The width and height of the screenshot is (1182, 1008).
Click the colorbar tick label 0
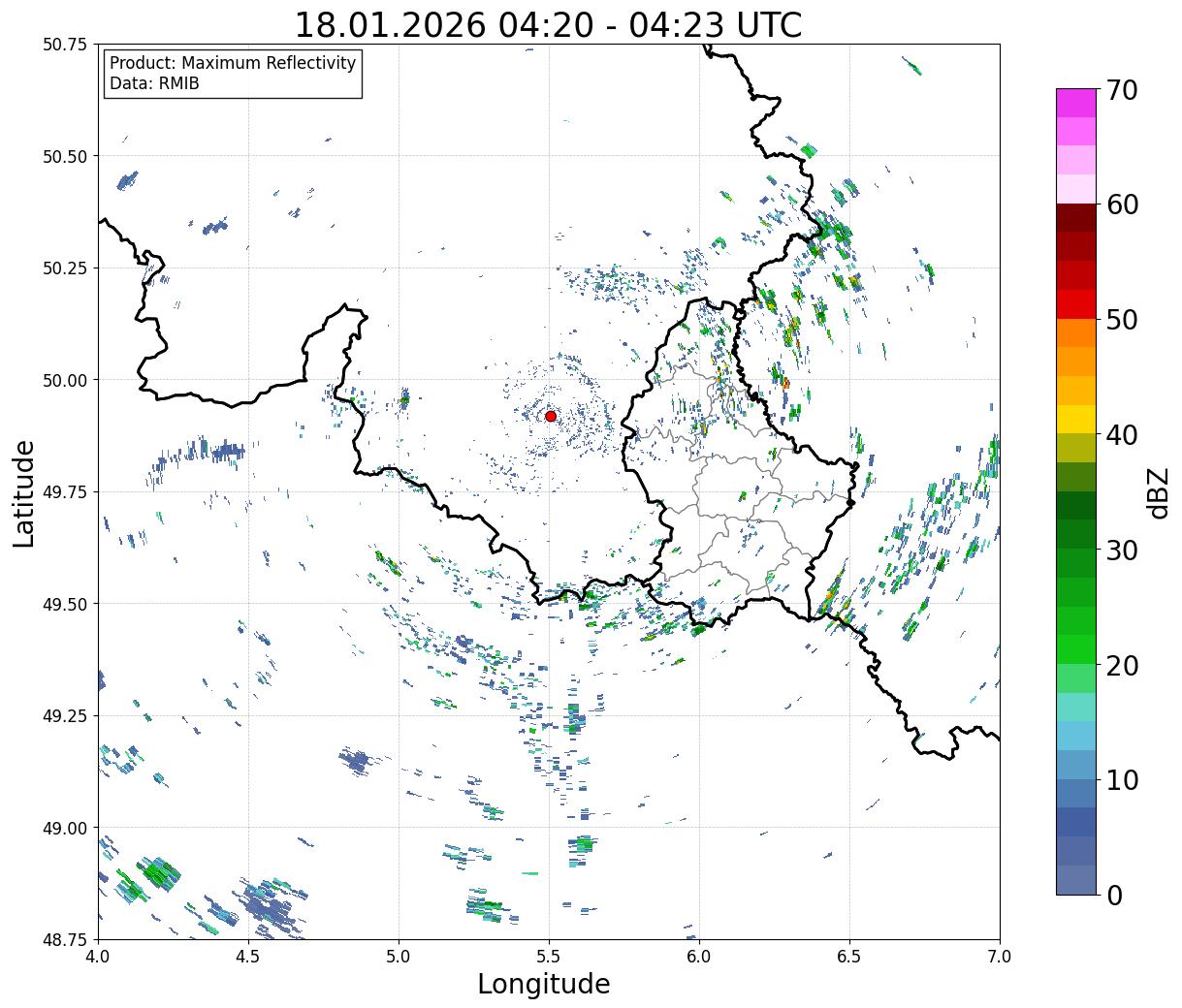1114,896
